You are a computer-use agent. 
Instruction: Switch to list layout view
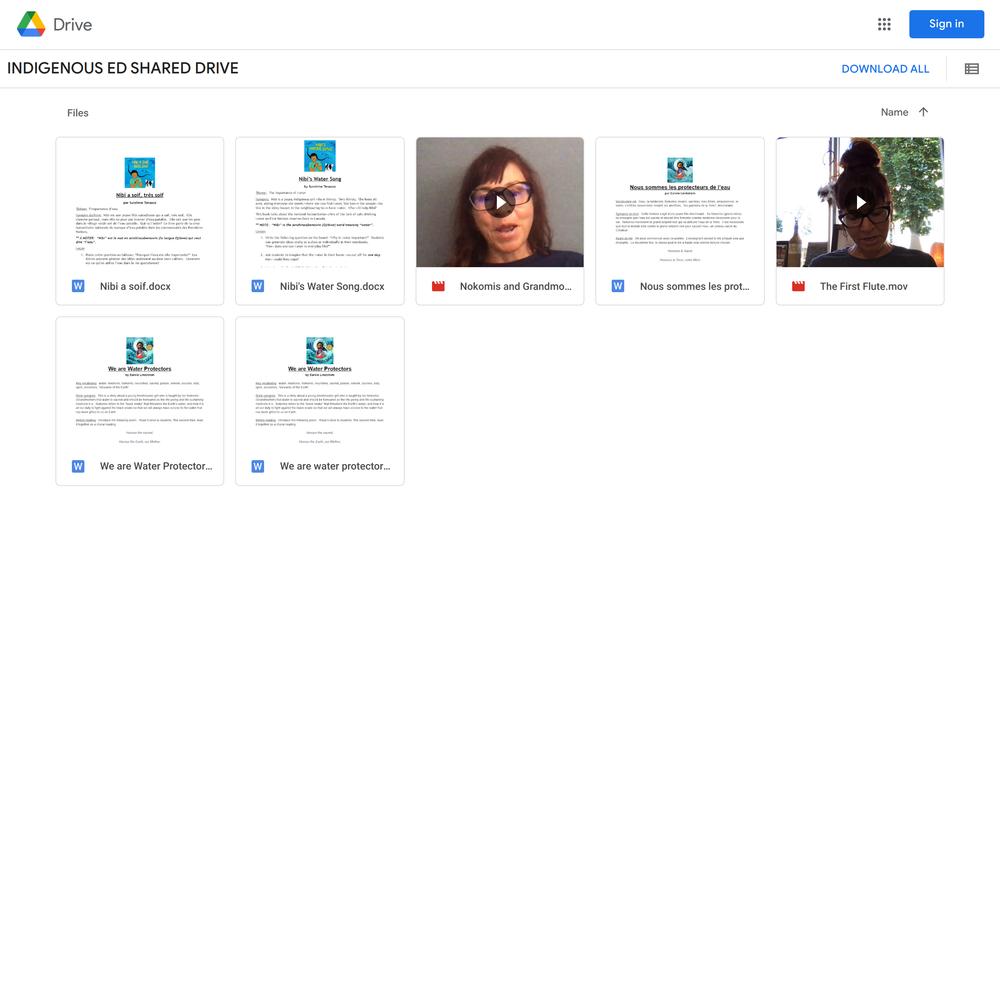point(972,69)
